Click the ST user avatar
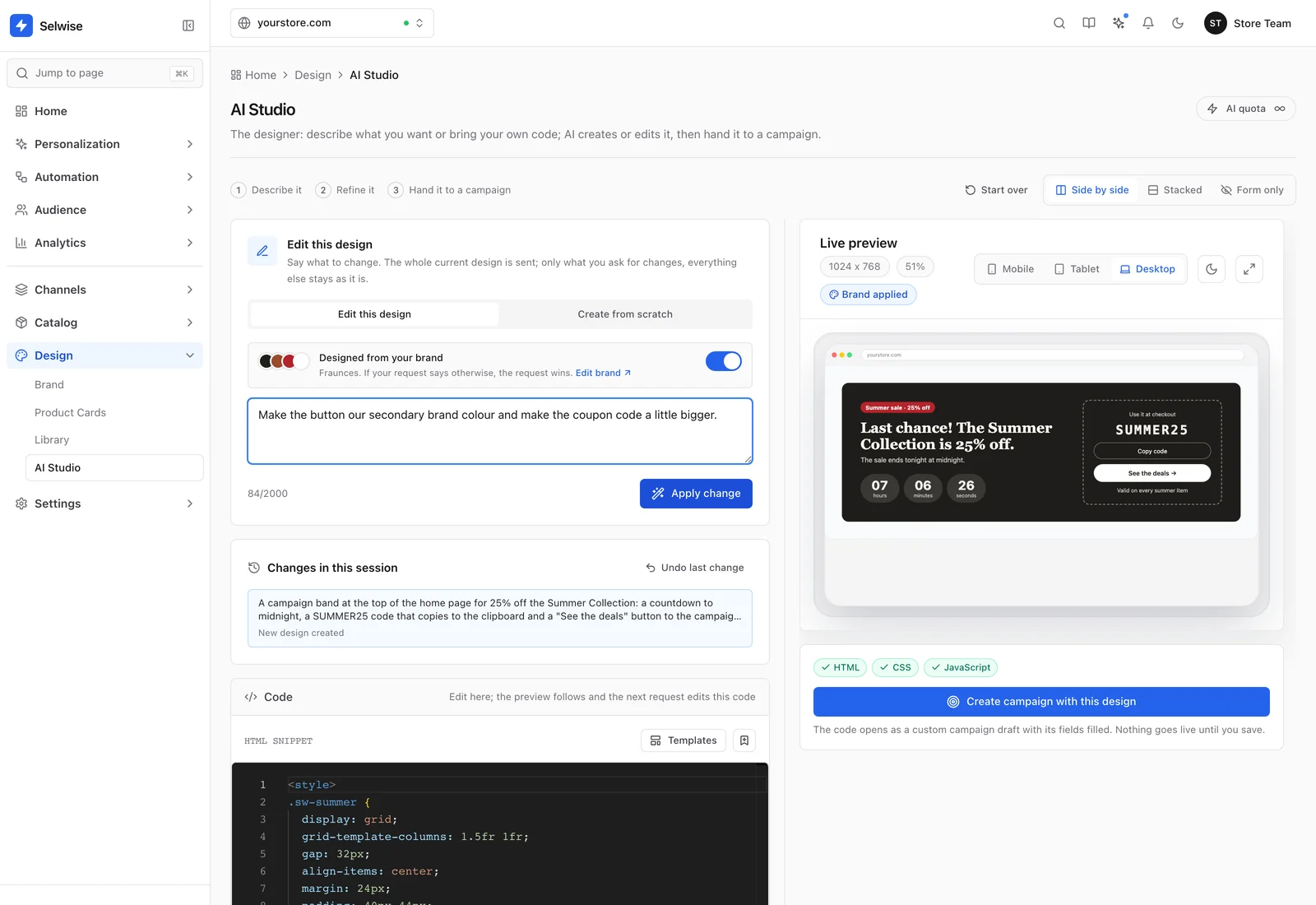Image resolution: width=1316 pixels, height=905 pixels. [x=1216, y=23]
